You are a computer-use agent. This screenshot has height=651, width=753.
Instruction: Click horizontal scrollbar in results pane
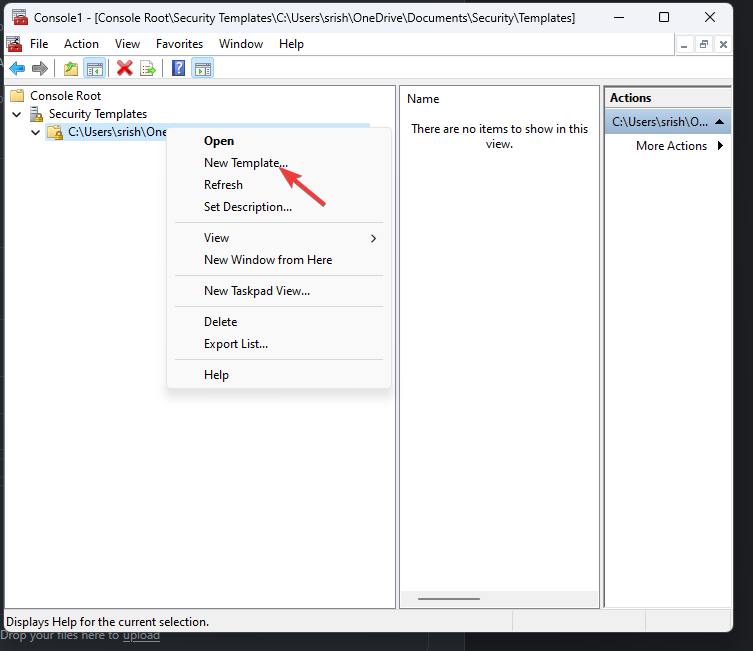(x=449, y=599)
